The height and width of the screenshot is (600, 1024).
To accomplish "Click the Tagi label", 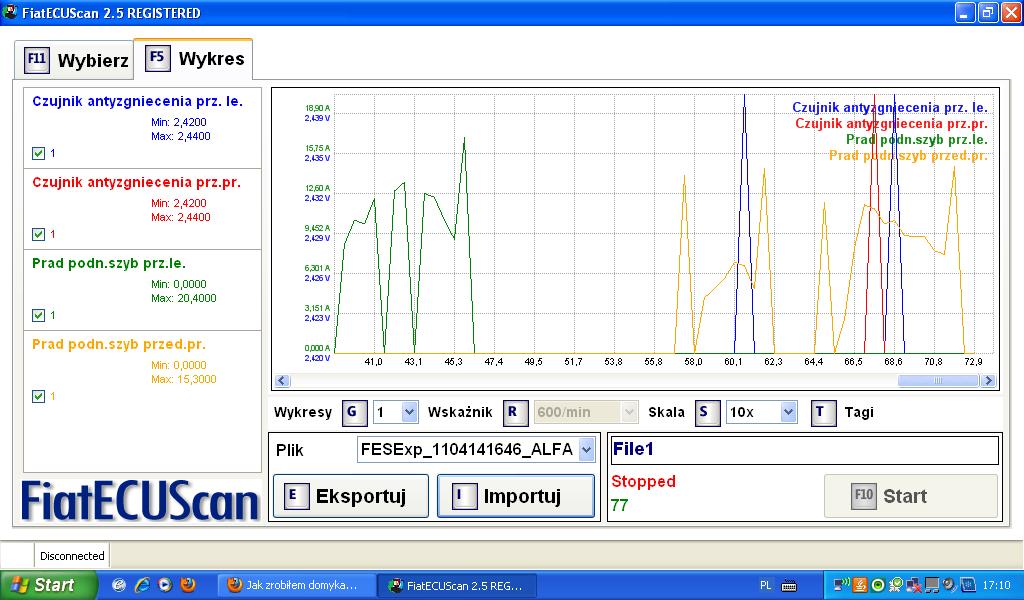I will (859, 412).
